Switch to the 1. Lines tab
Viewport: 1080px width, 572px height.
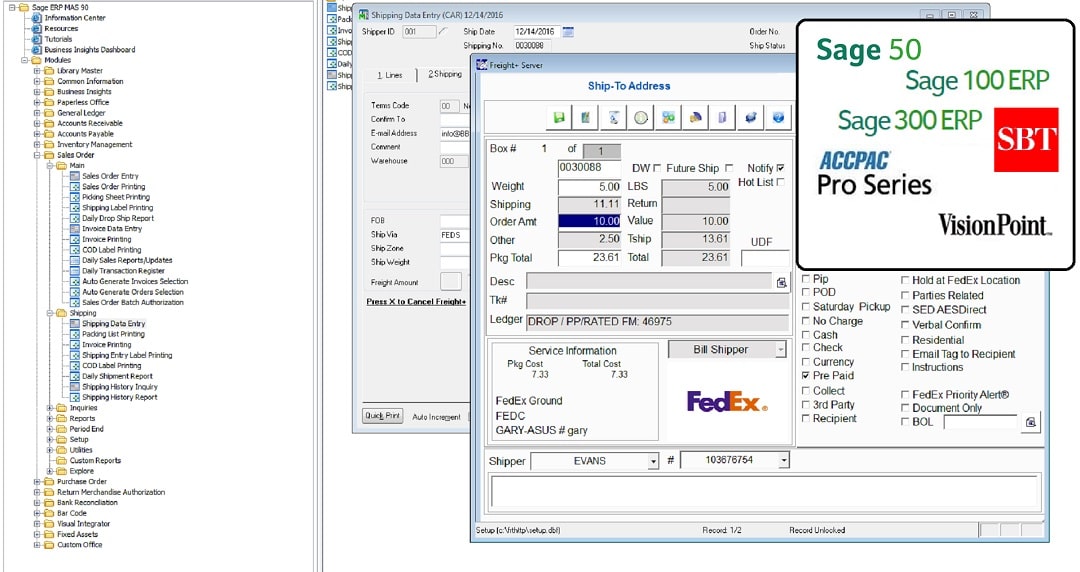coord(390,75)
